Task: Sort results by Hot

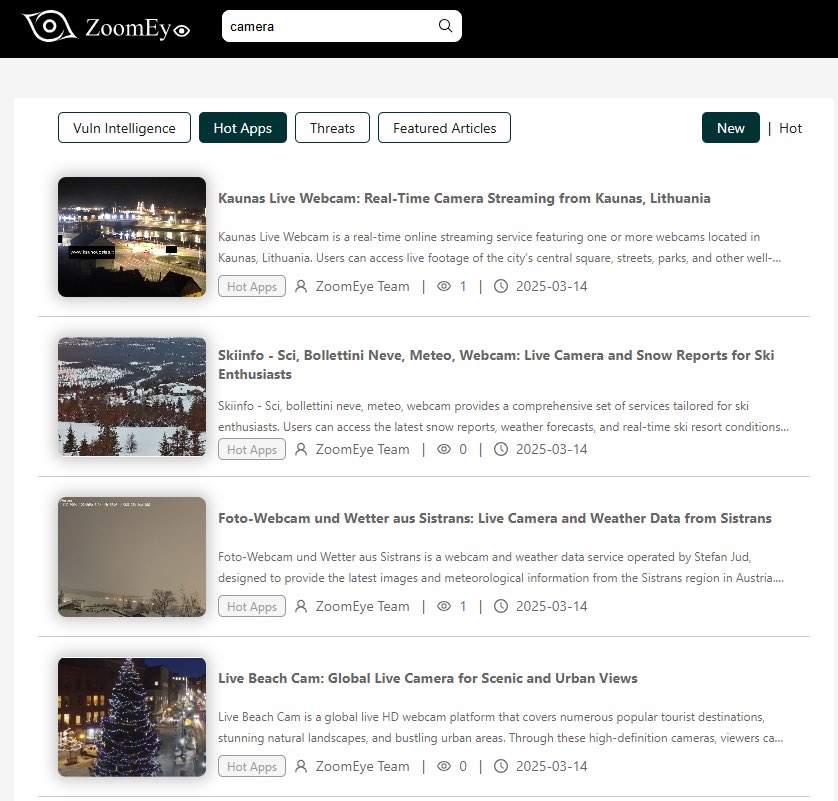Action: click(x=790, y=128)
